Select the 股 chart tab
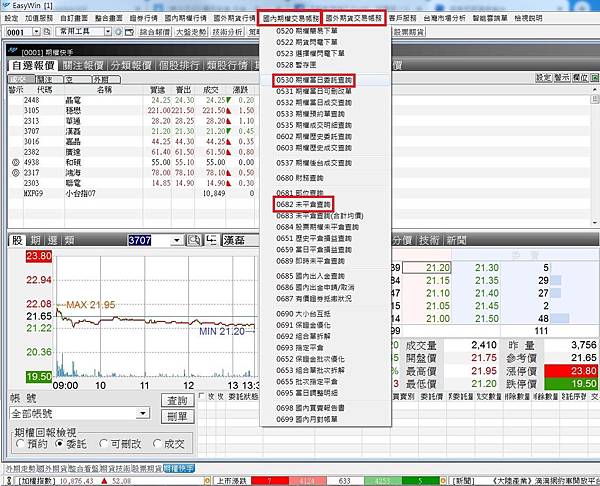 pyautogui.click(x=18, y=240)
